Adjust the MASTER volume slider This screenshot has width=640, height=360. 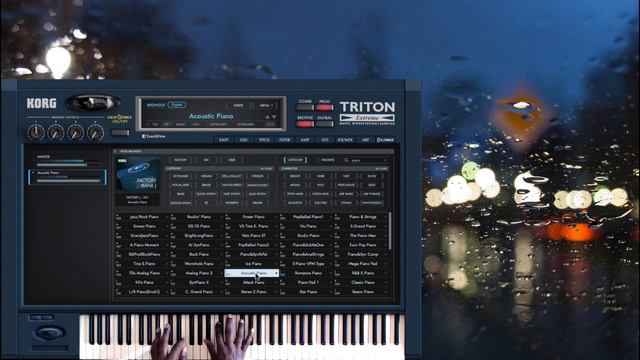point(68,164)
